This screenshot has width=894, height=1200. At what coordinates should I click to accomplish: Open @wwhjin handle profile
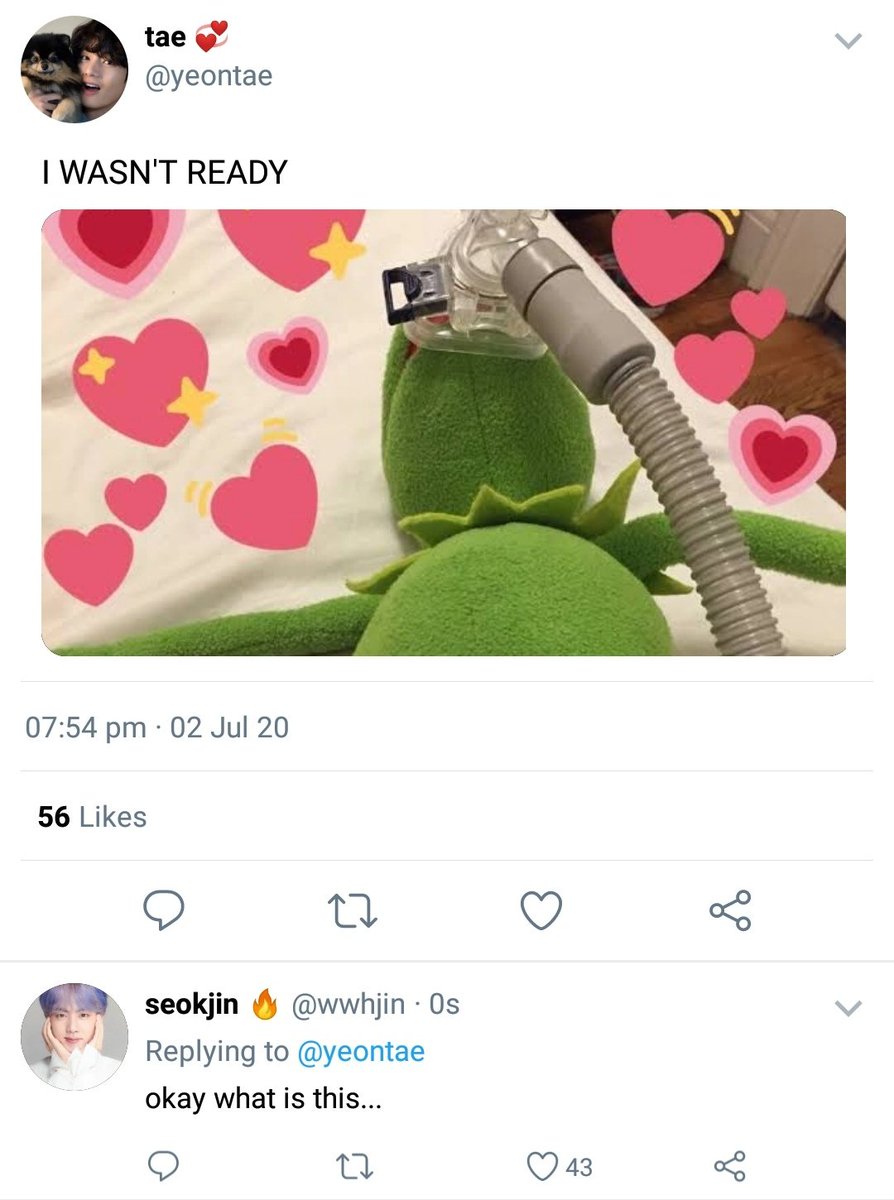click(x=348, y=1004)
